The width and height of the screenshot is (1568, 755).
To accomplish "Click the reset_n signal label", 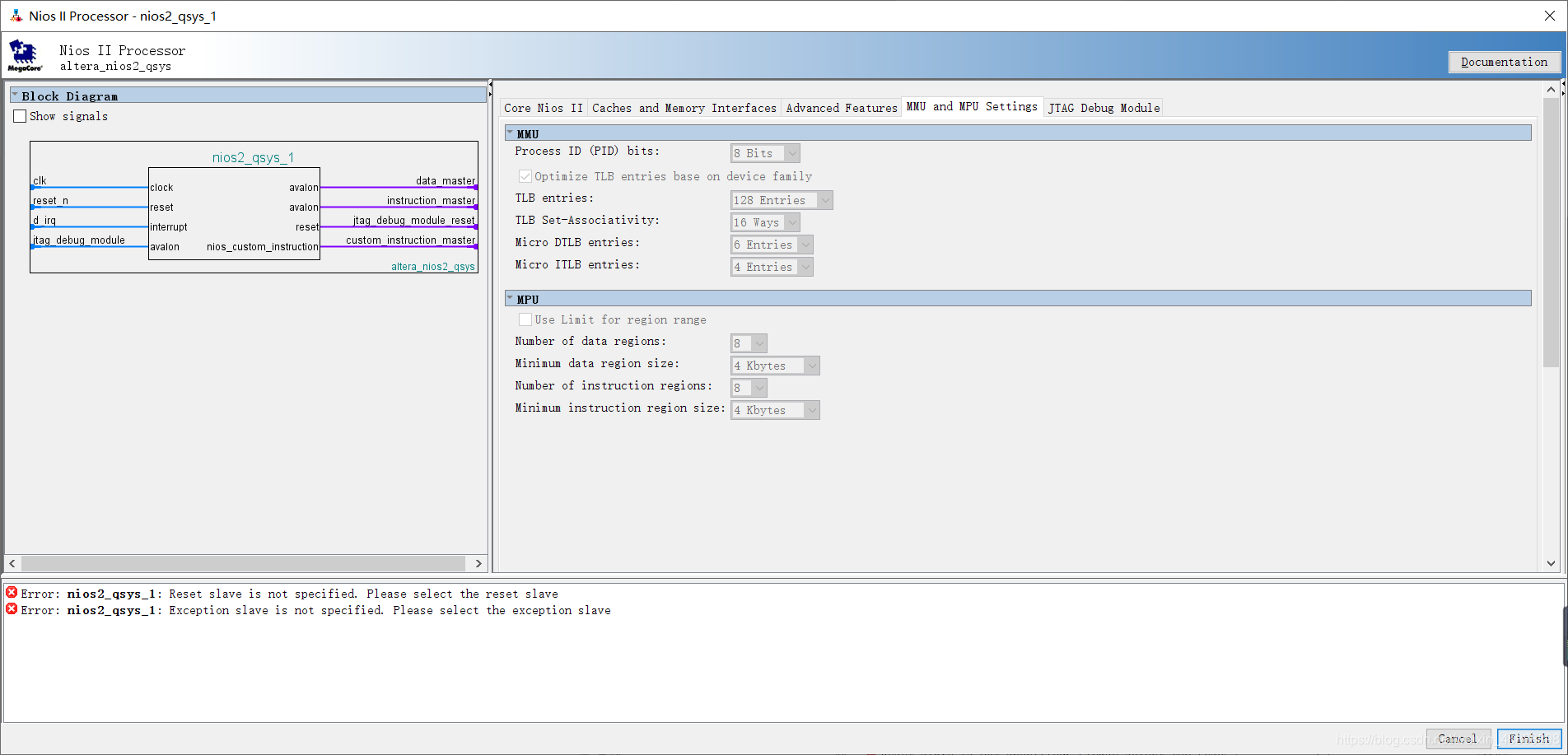I will [50, 200].
